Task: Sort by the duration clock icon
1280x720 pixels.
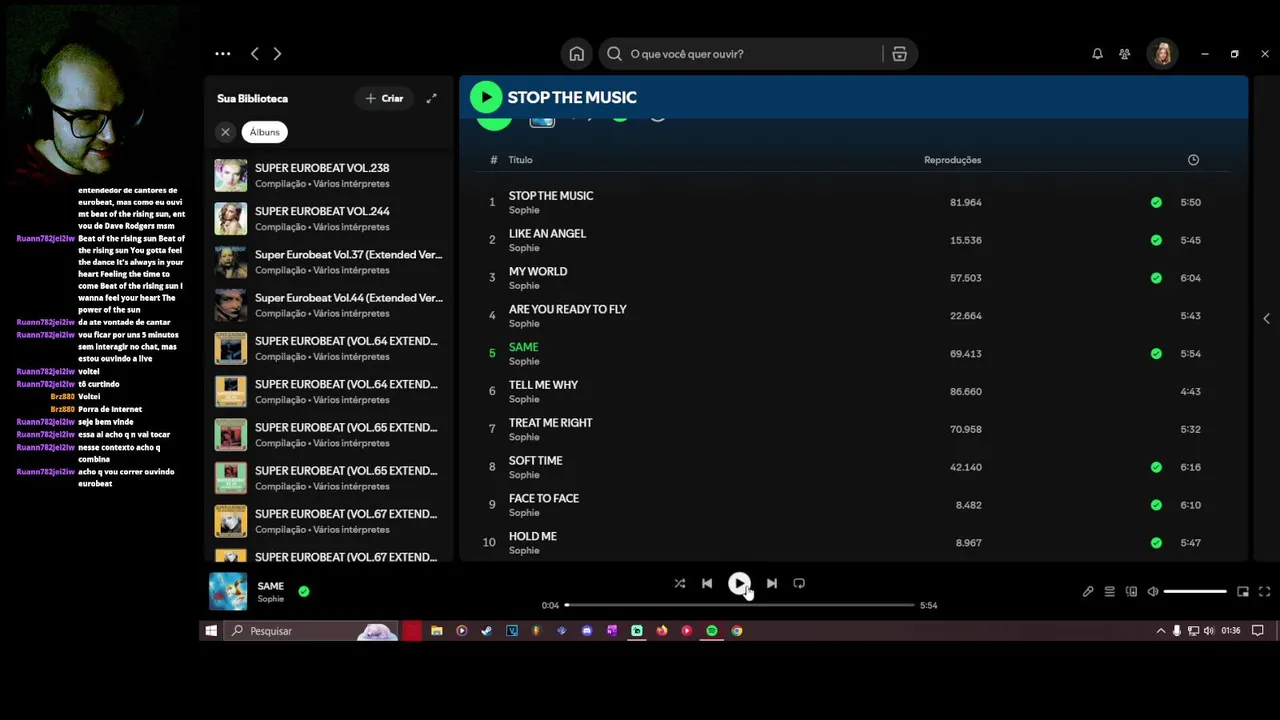Action: (x=1193, y=160)
